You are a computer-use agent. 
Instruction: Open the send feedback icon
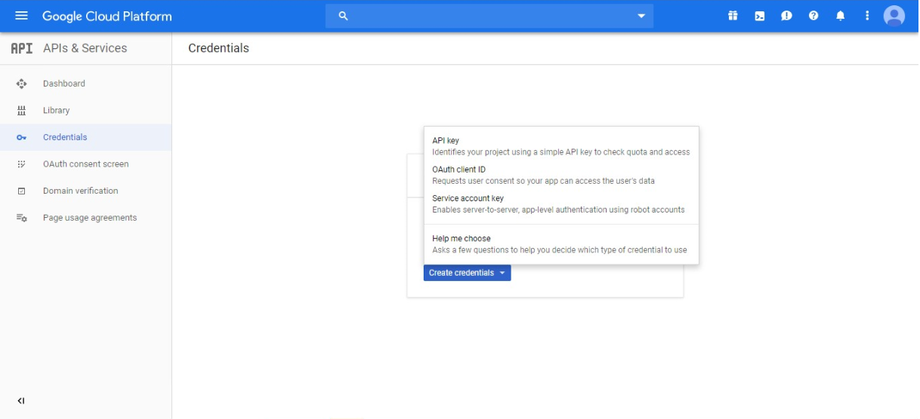[787, 16]
